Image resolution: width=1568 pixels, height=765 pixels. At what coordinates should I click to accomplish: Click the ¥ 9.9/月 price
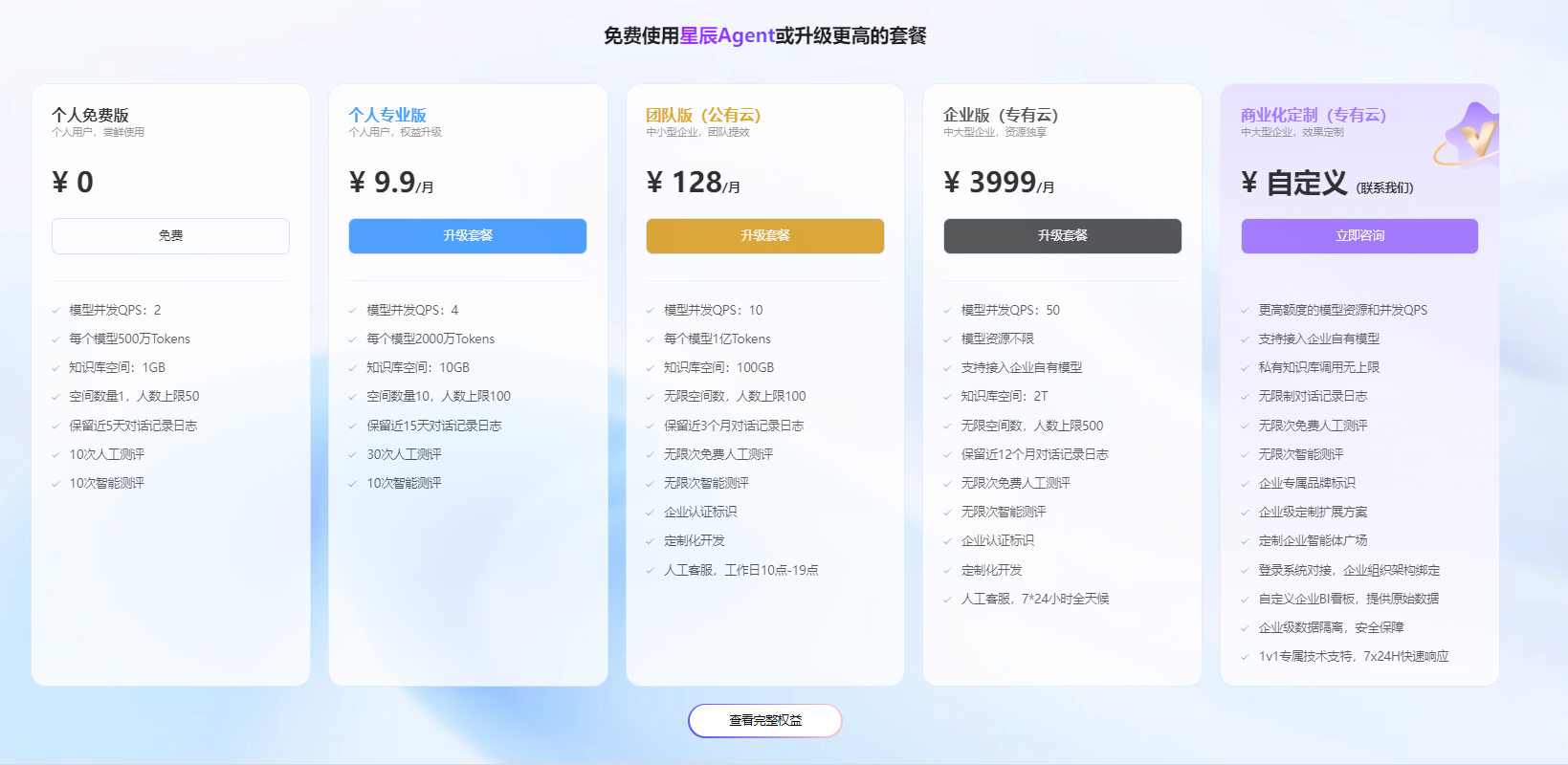[391, 182]
